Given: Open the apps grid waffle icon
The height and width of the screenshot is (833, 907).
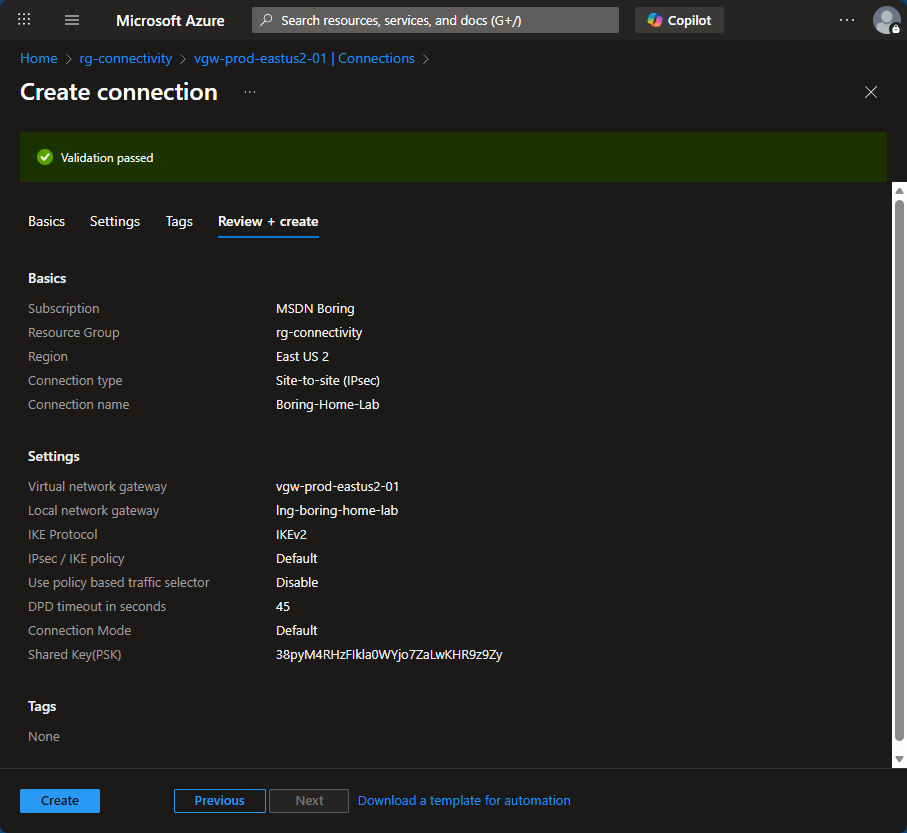Looking at the screenshot, I should (24, 20).
